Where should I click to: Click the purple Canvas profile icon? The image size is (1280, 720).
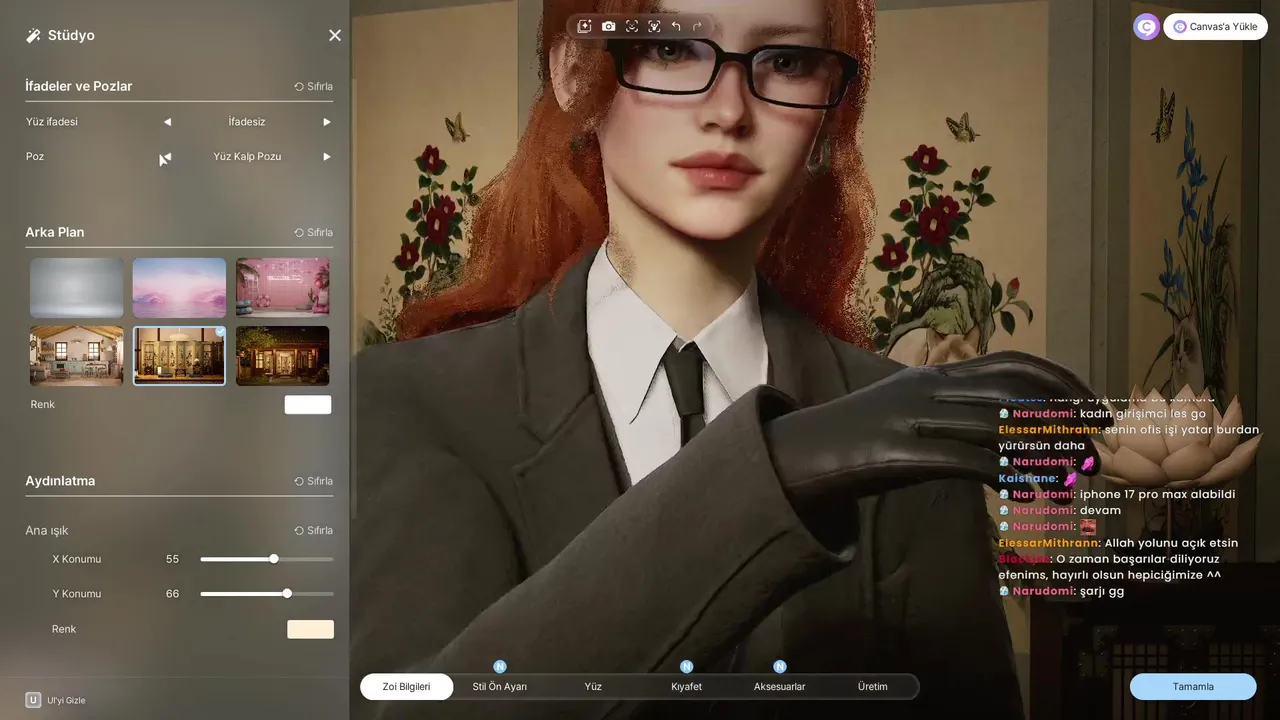click(x=1146, y=27)
